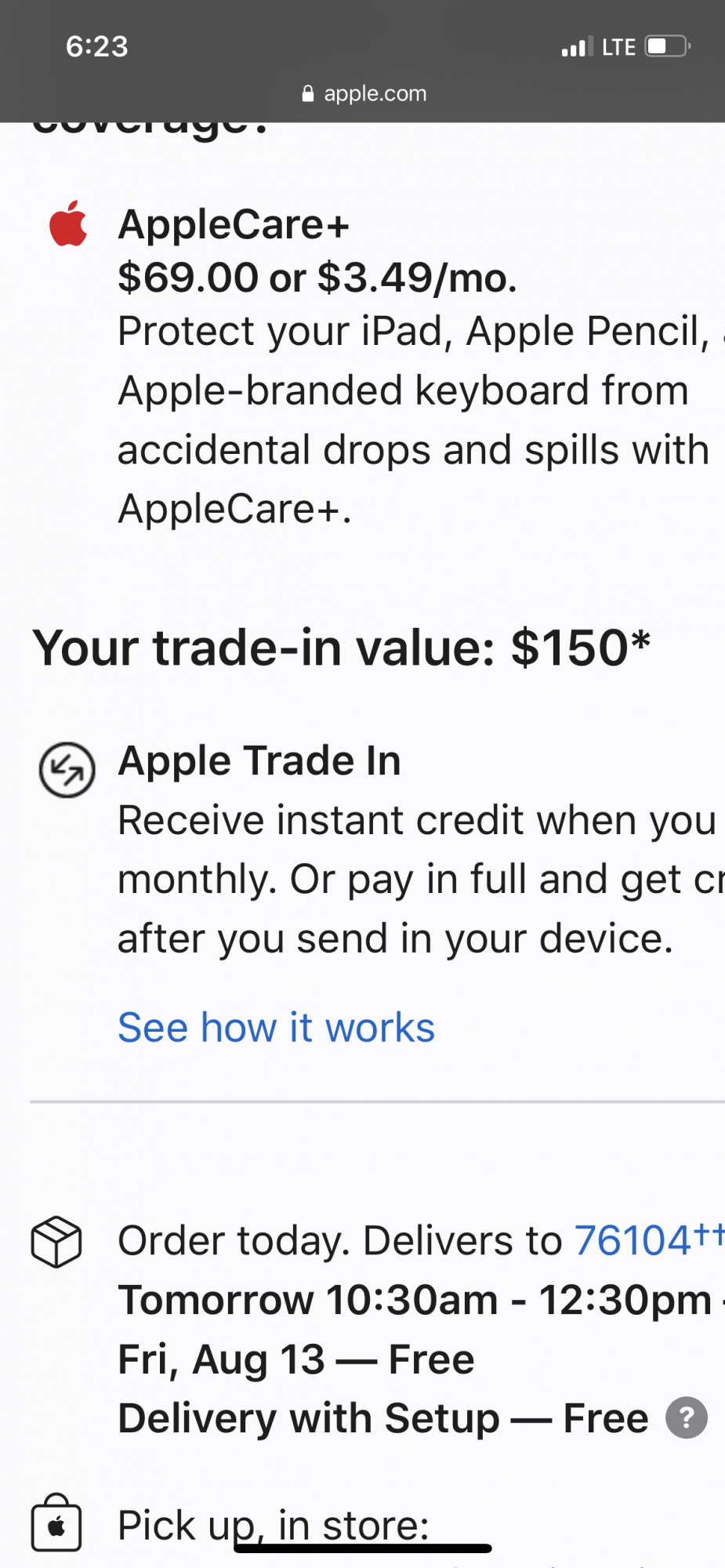Screen dimensions: 725x1568
Task: Open See how it works link
Action: 276,1027
